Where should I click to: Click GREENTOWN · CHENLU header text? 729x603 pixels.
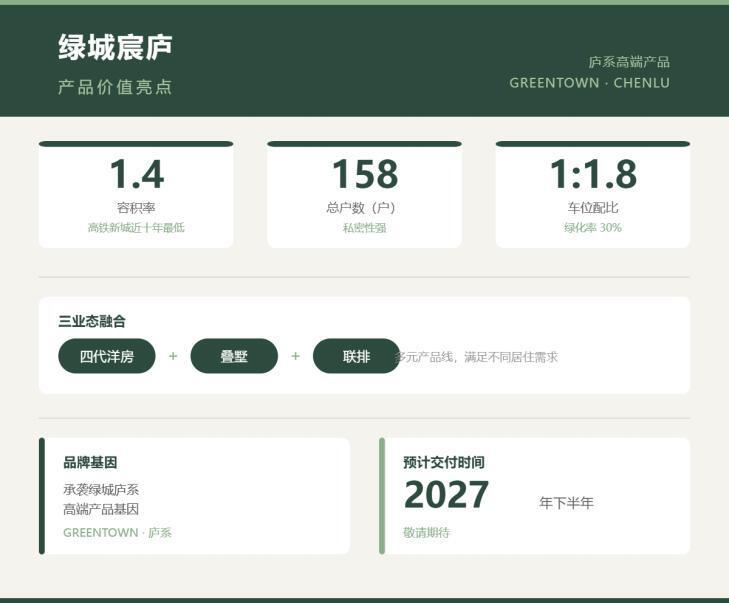[590, 83]
